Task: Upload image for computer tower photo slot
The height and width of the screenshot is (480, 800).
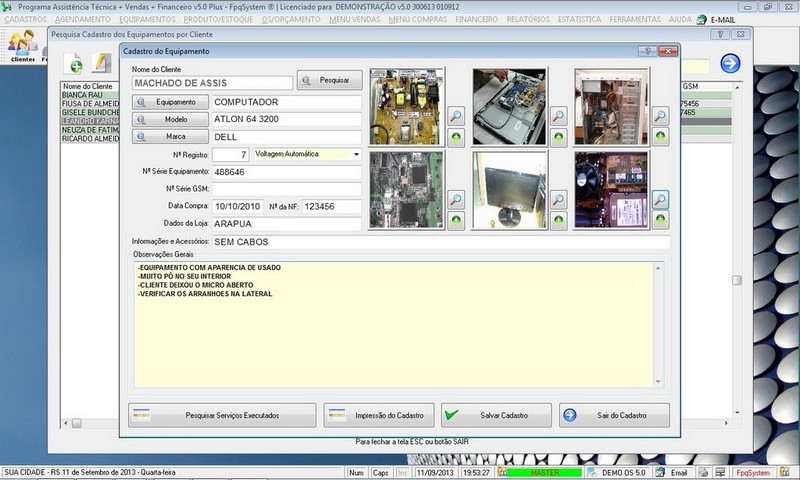Action: [660, 136]
